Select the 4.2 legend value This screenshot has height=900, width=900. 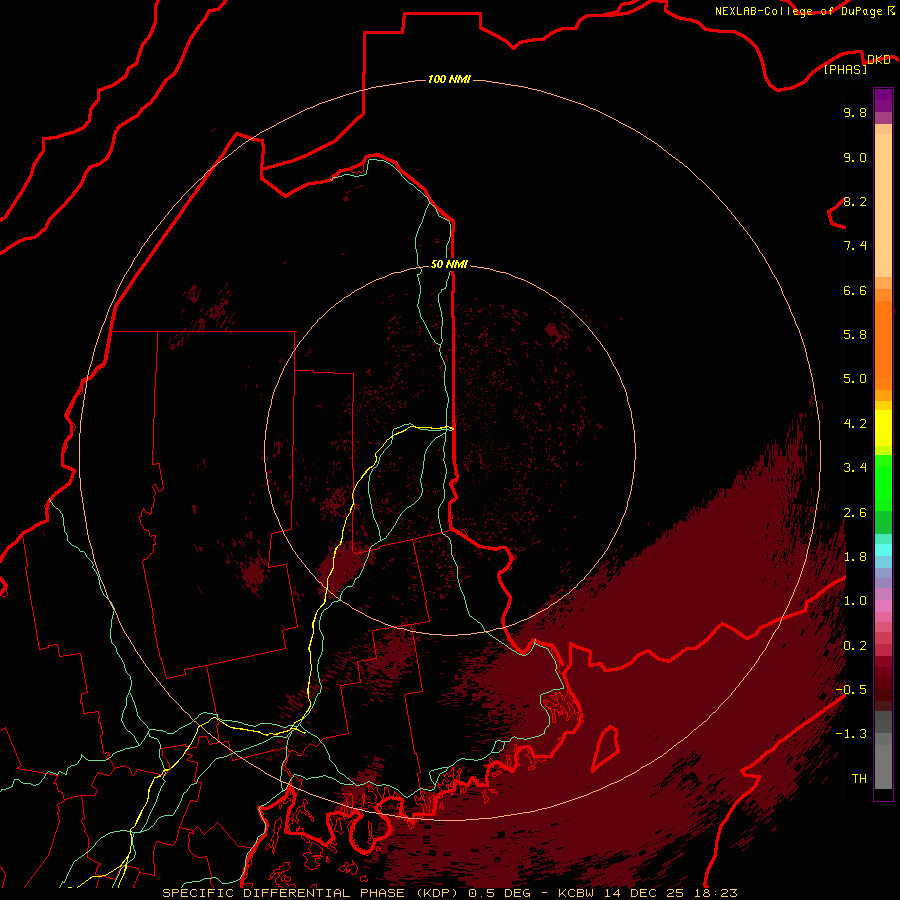coord(855,424)
